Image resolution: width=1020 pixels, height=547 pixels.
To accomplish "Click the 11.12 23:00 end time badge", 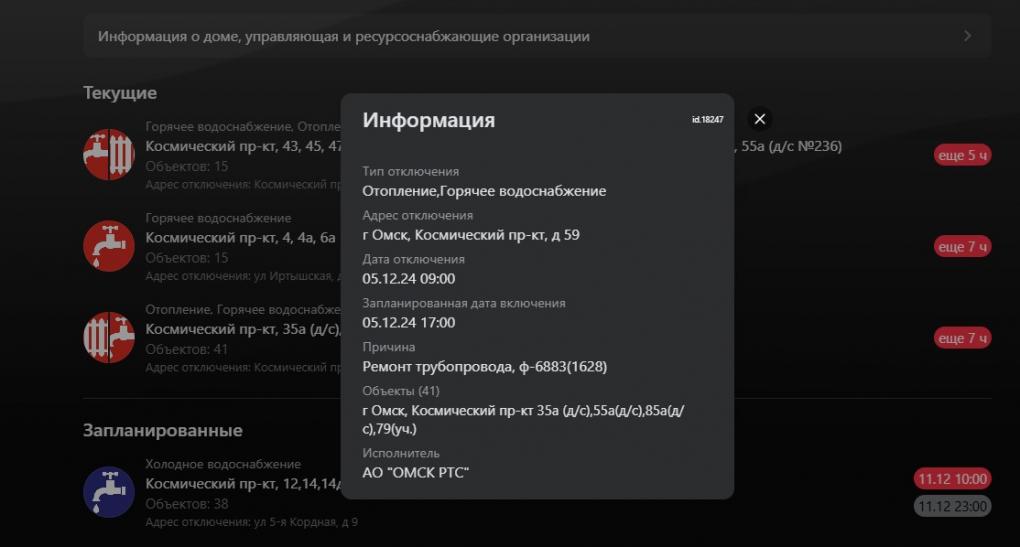I will click(952, 506).
